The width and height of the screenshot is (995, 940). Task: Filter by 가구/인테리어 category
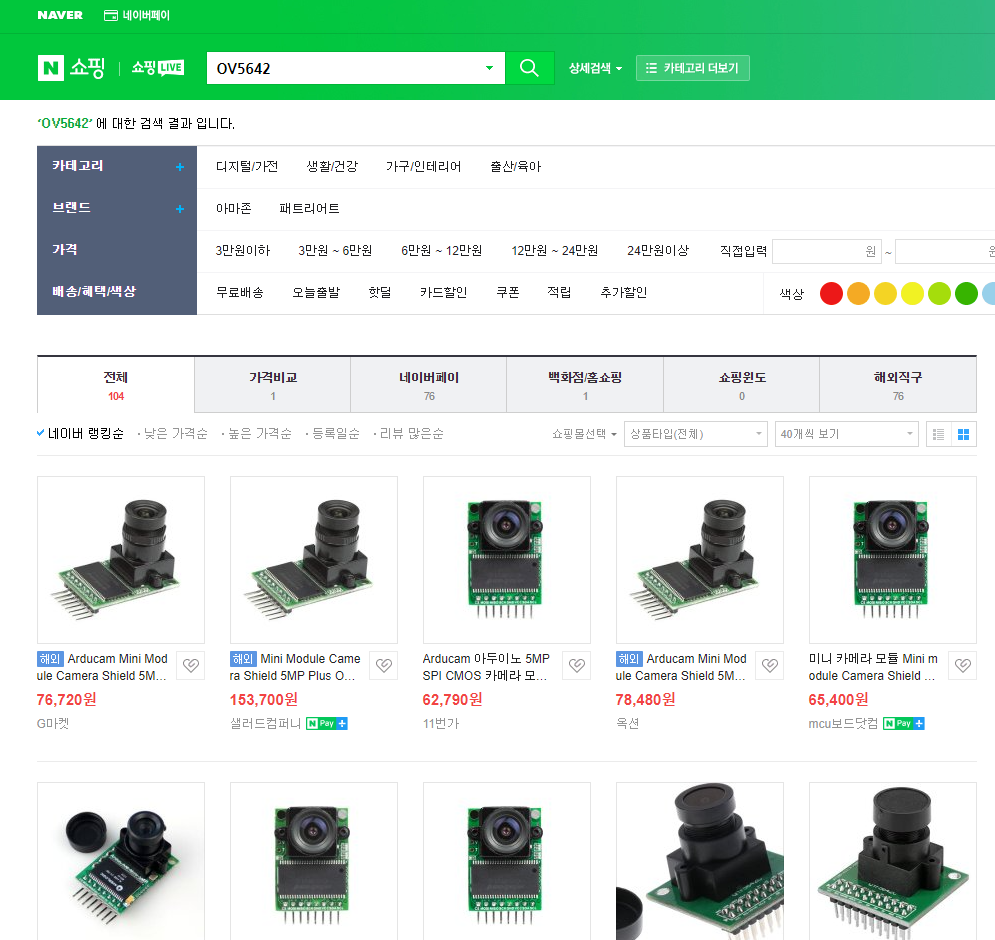click(423, 166)
